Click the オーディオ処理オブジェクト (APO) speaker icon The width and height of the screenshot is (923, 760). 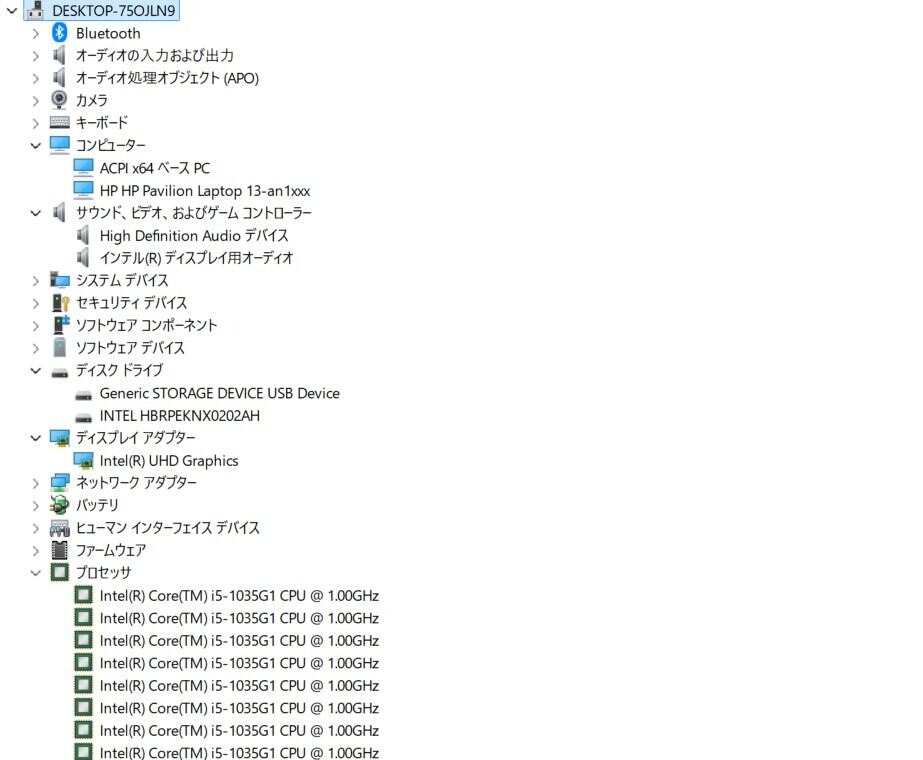pyautogui.click(x=59, y=78)
